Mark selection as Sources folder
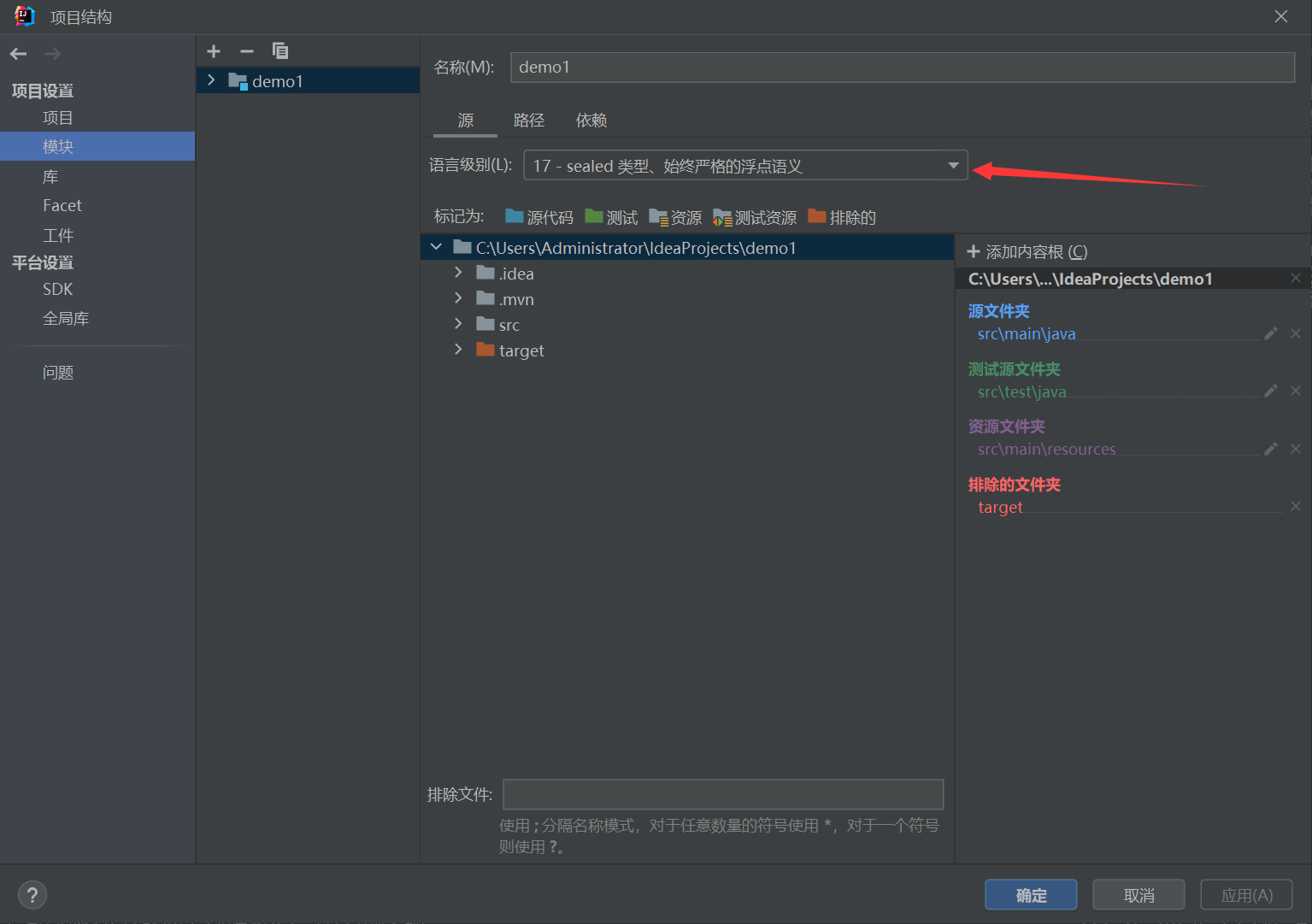 click(x=539, y=217)
